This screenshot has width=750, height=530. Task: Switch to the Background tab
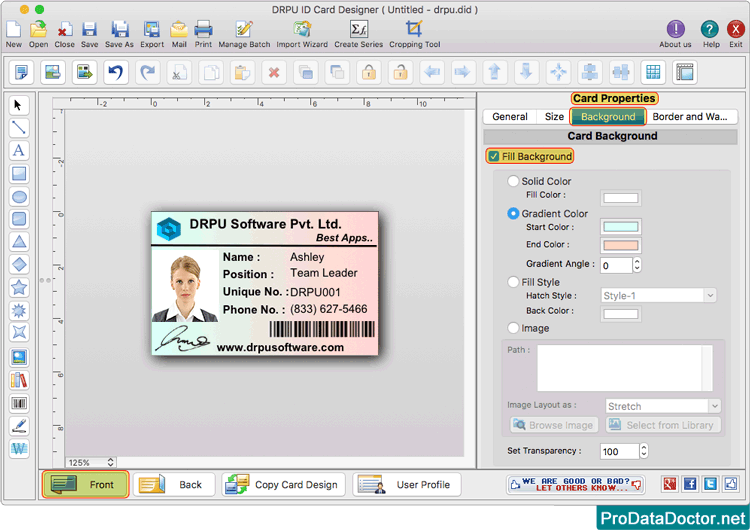608,117
